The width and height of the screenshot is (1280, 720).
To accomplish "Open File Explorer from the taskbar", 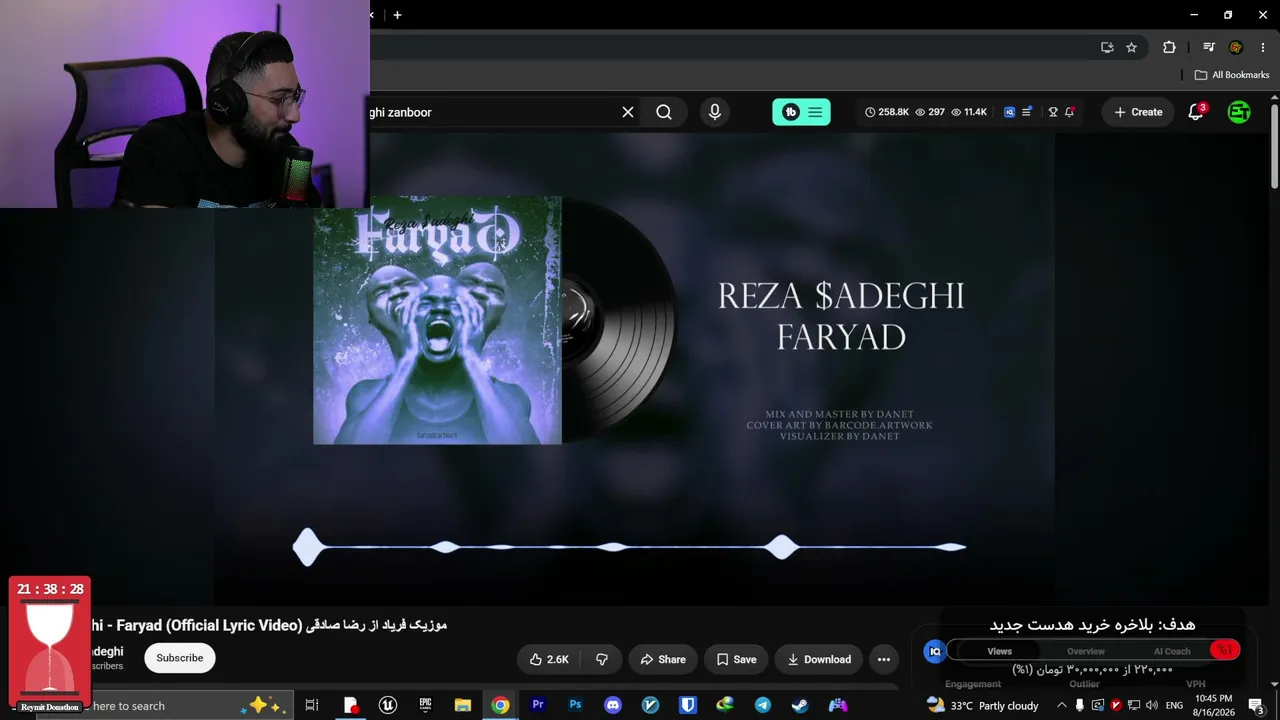I will click(462, 705).
